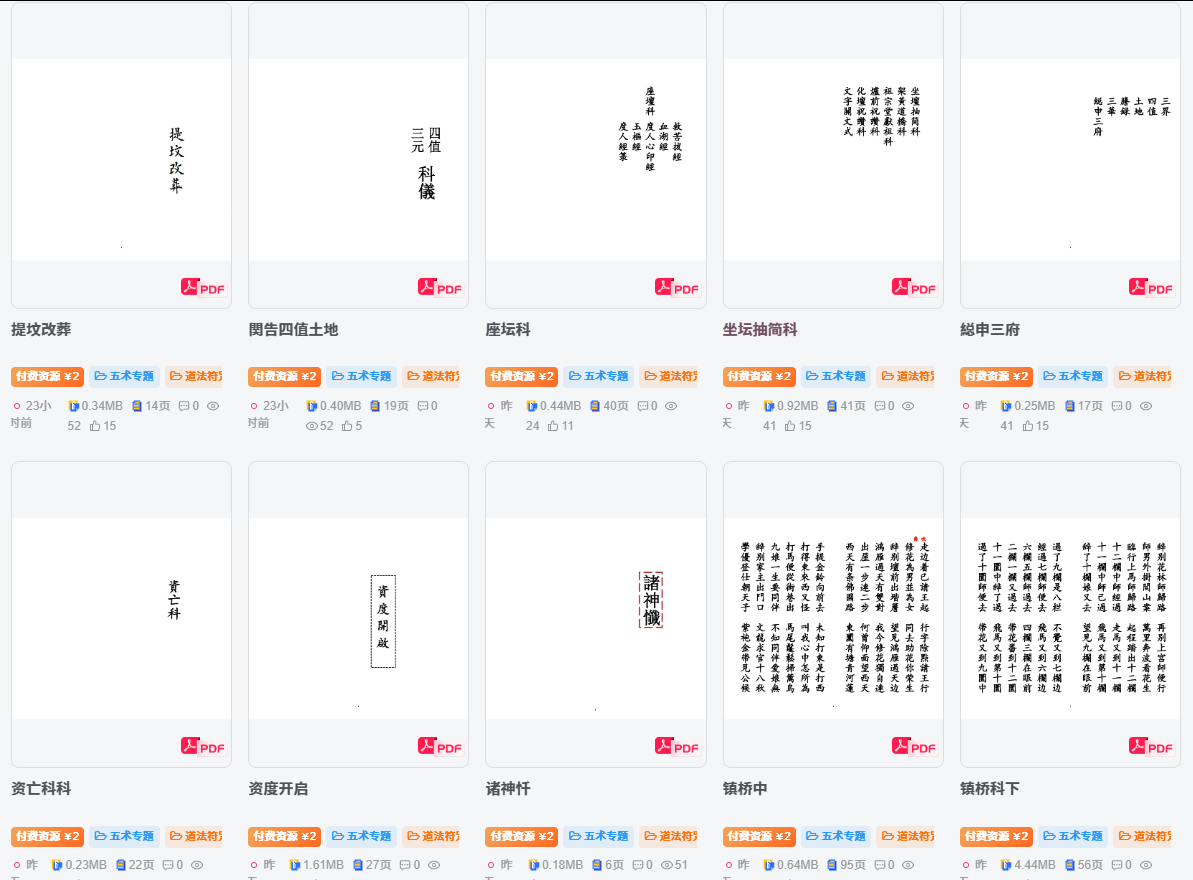Click the views eye icon under 诸神忏

(x=666, y=865)
